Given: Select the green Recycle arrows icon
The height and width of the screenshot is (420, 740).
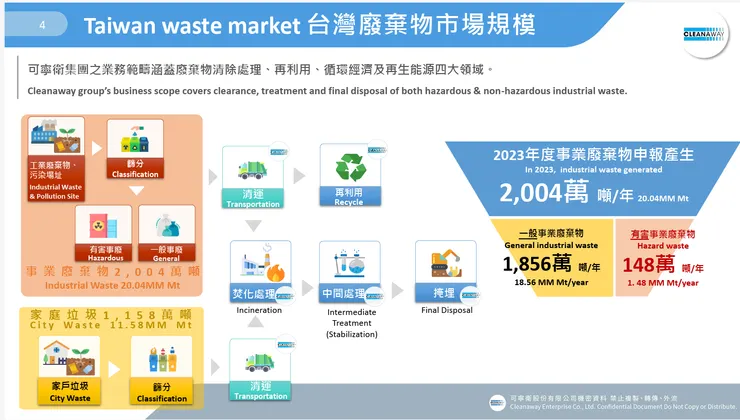Looking at the screenshot, I should [x=350, y=167].
